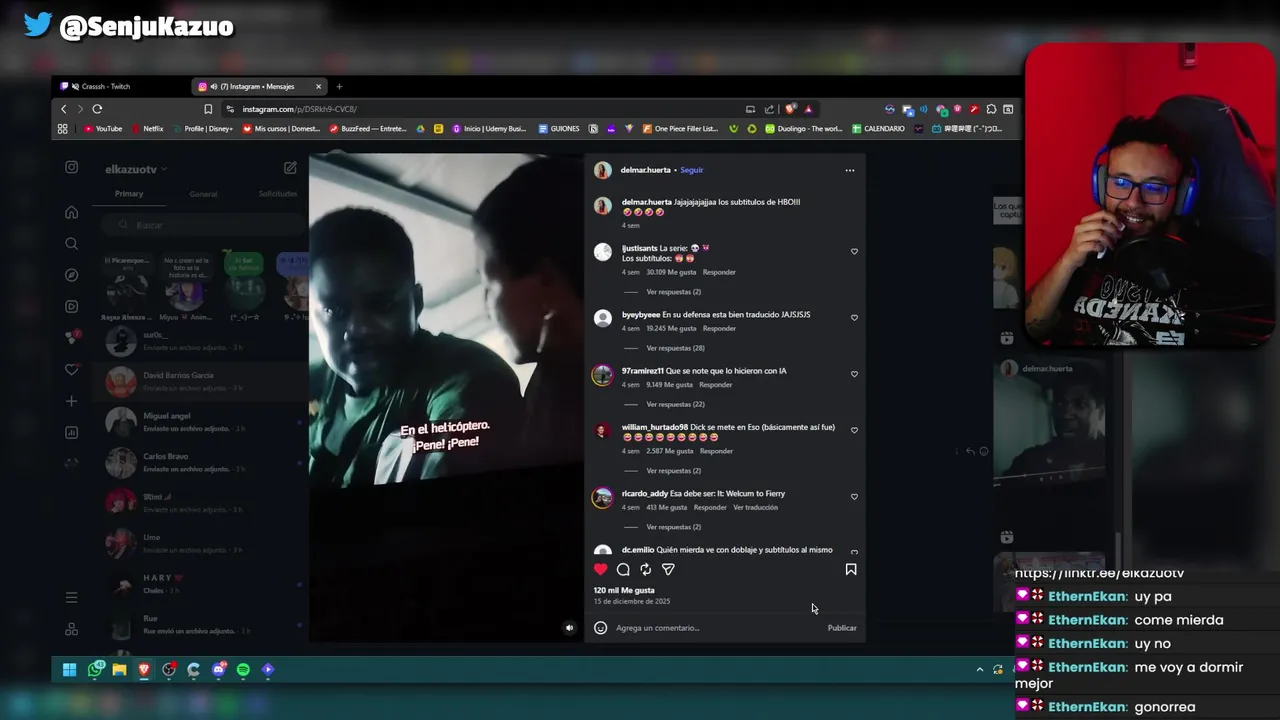Open the chat with David Barrios Garcia

pos(205,381)
